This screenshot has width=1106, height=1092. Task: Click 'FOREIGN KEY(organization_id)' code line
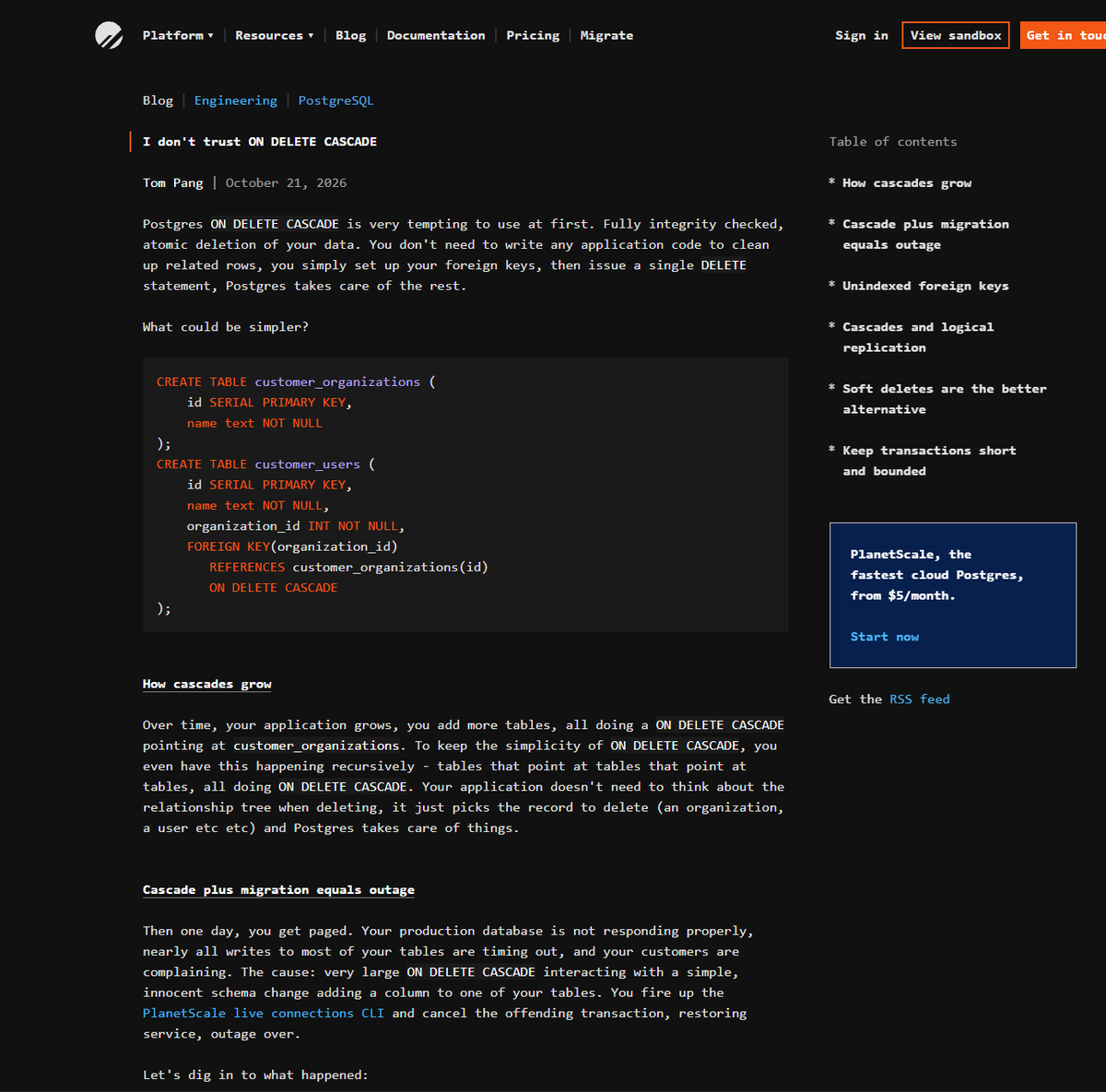(x=292, y=546)
